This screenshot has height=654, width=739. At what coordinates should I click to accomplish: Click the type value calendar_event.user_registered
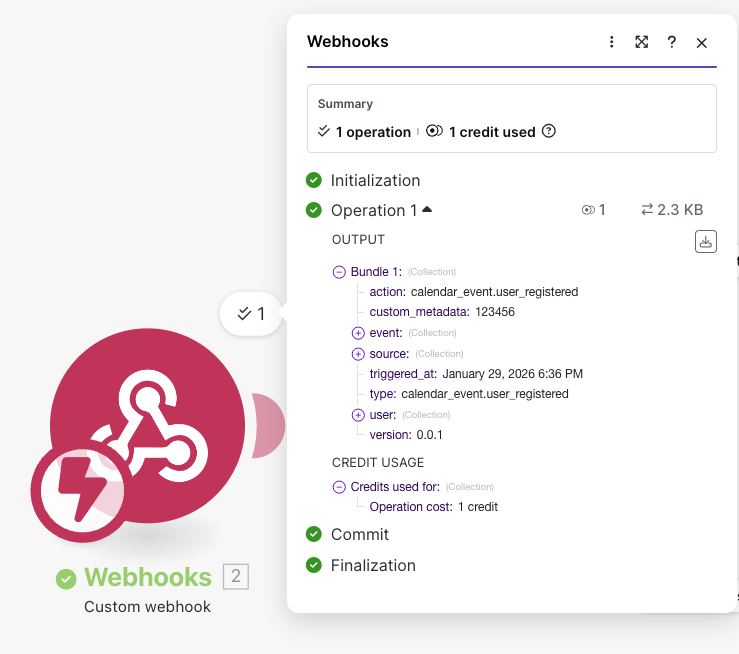pos(484,394)
